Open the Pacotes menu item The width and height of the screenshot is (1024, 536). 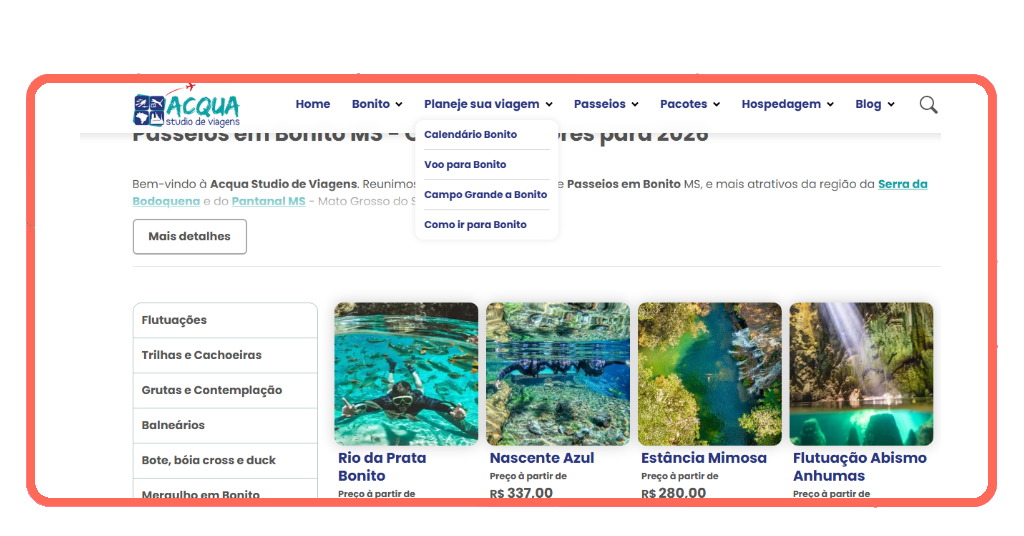pos(683,104)
